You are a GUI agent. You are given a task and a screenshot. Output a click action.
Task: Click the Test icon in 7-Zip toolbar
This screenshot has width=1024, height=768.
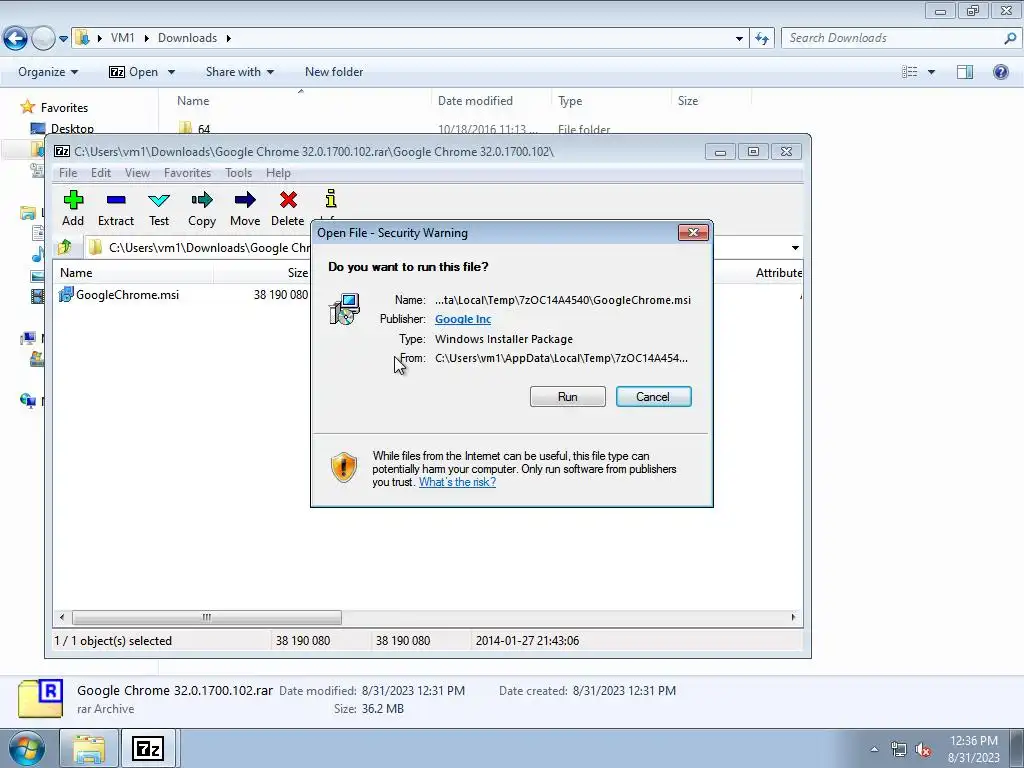point(159,200)
